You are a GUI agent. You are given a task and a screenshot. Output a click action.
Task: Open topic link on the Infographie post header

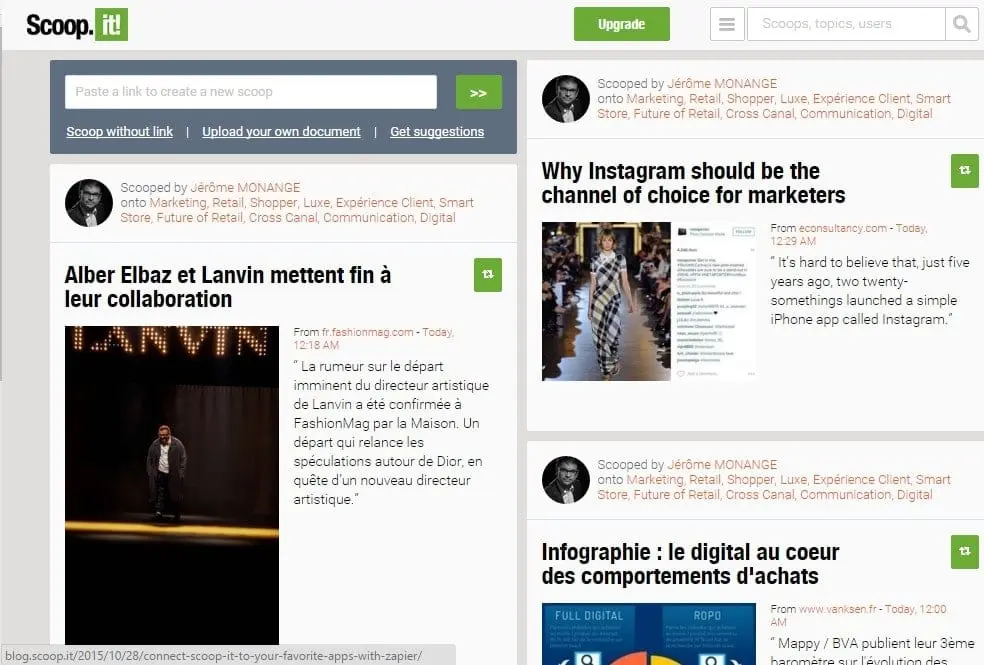pyautogui.click(x=774, y=487)
